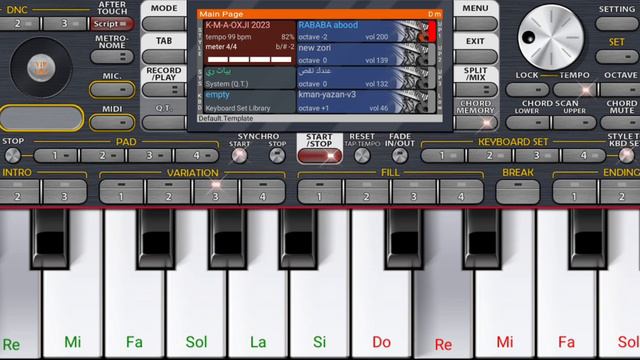Image resolution: width=640 pixels, height=360 pixels.
Task: Open RECORD/PLAY function
Action: 164,89
